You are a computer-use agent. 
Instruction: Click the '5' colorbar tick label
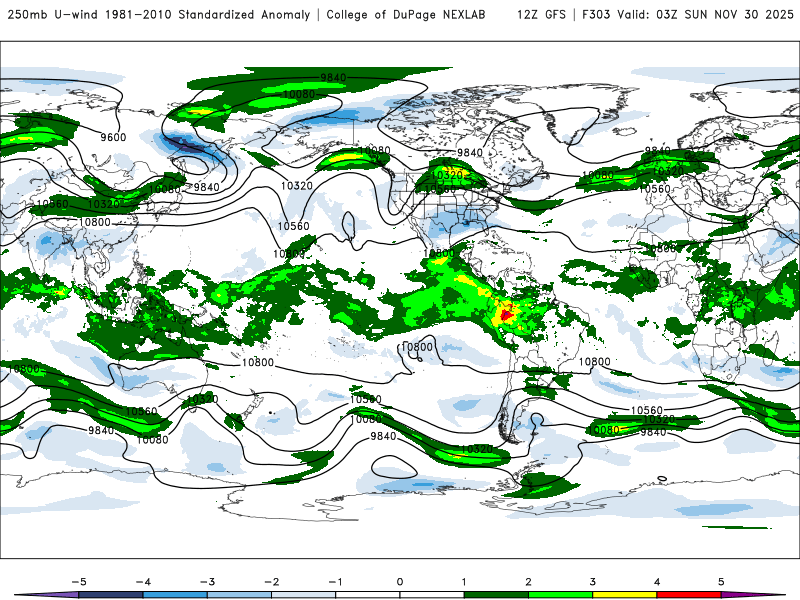coord(721,582)
